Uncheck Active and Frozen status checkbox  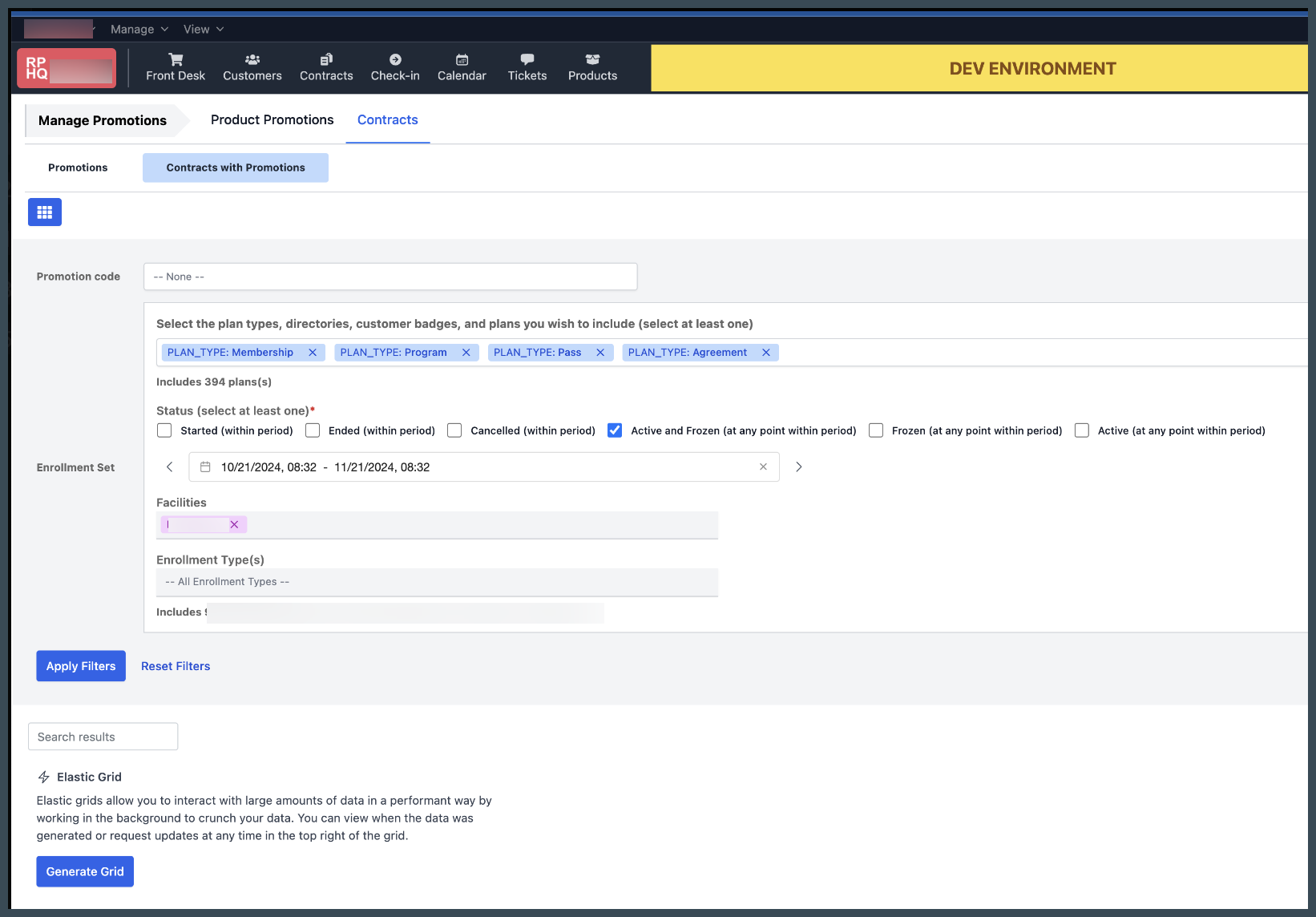[615, 430]
